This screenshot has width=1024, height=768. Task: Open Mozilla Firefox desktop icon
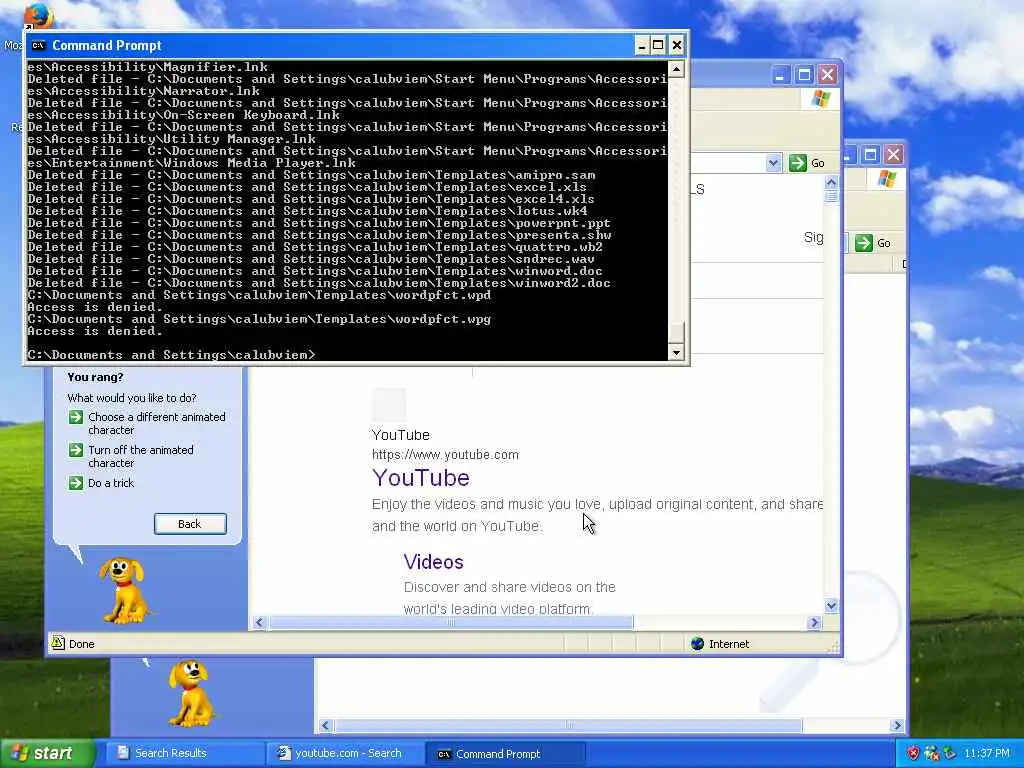point(37,15)
